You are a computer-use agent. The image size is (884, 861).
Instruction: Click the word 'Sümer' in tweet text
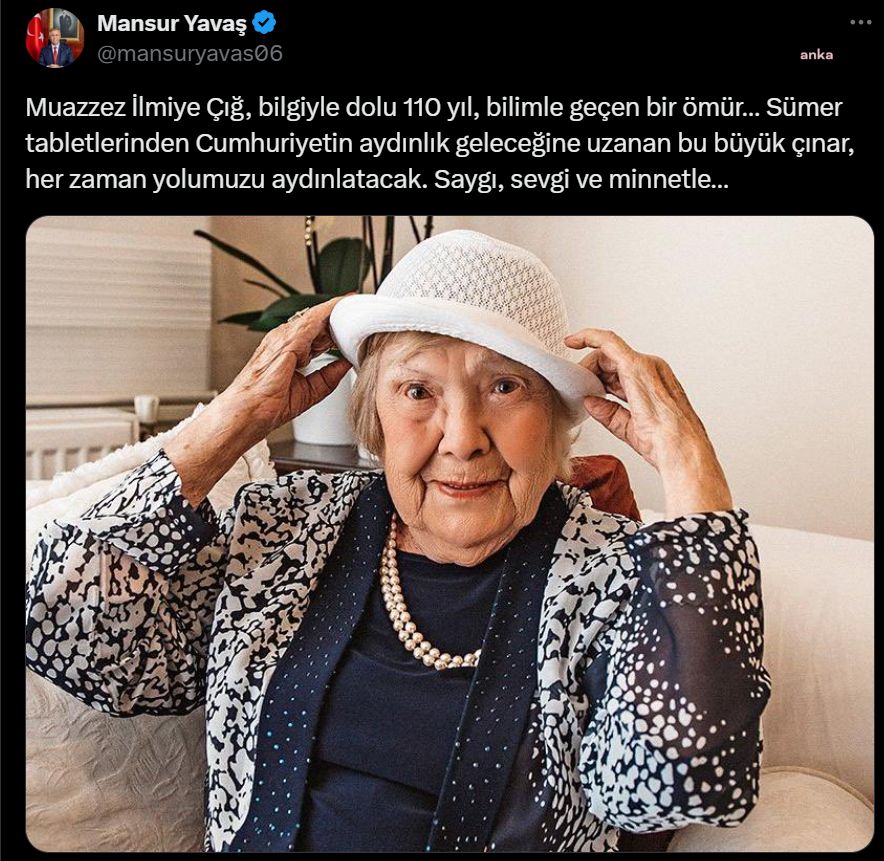[804, 108]
